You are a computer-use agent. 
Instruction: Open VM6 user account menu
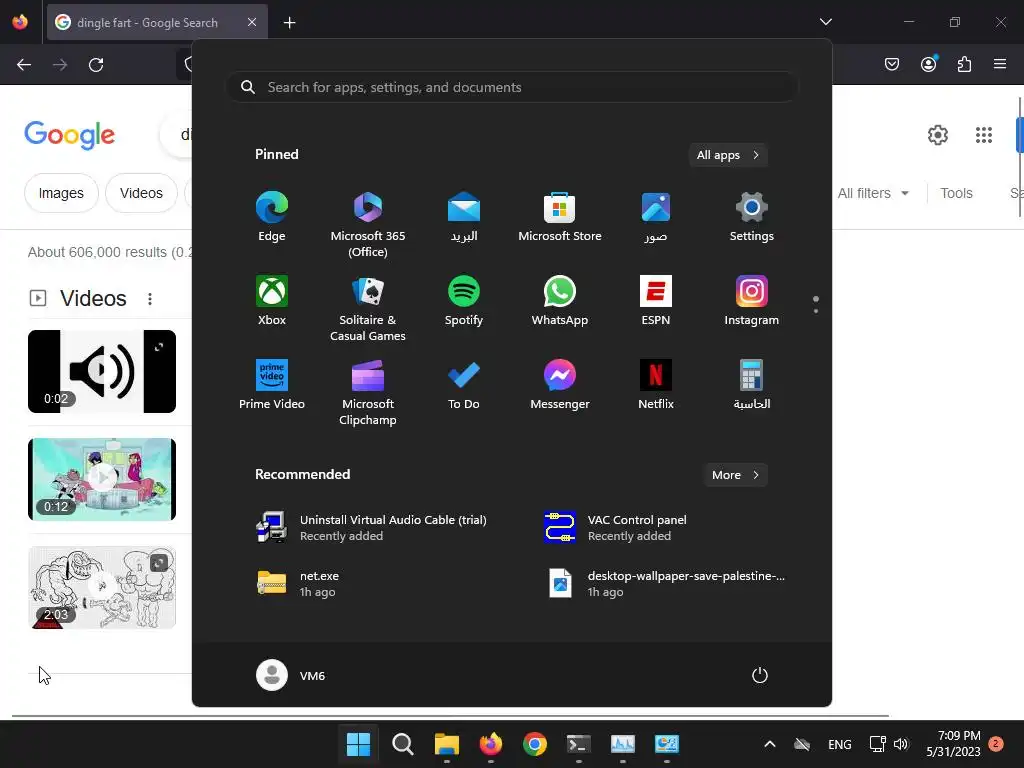coord(291,675)
